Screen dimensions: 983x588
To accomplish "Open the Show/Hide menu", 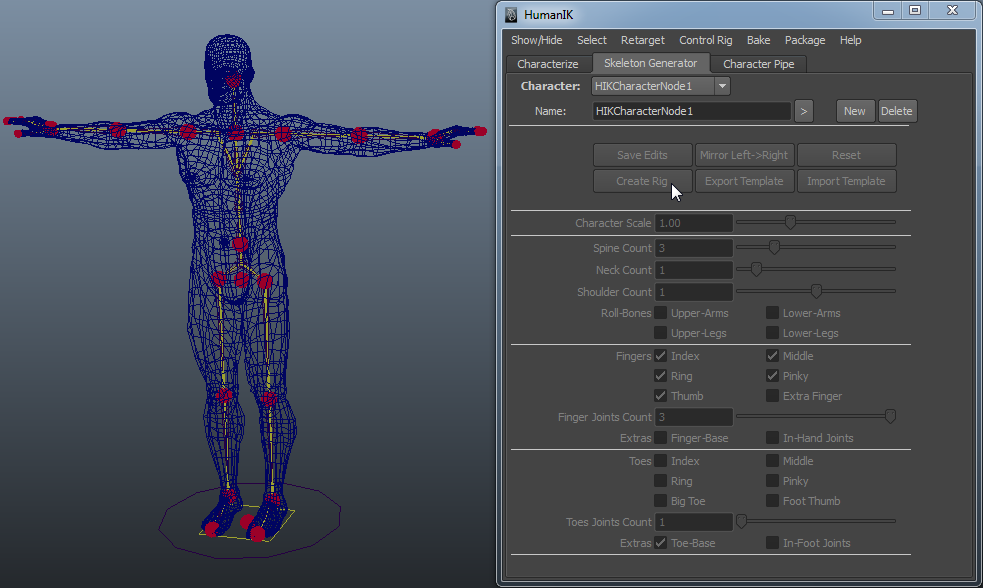I will [536, 40].
